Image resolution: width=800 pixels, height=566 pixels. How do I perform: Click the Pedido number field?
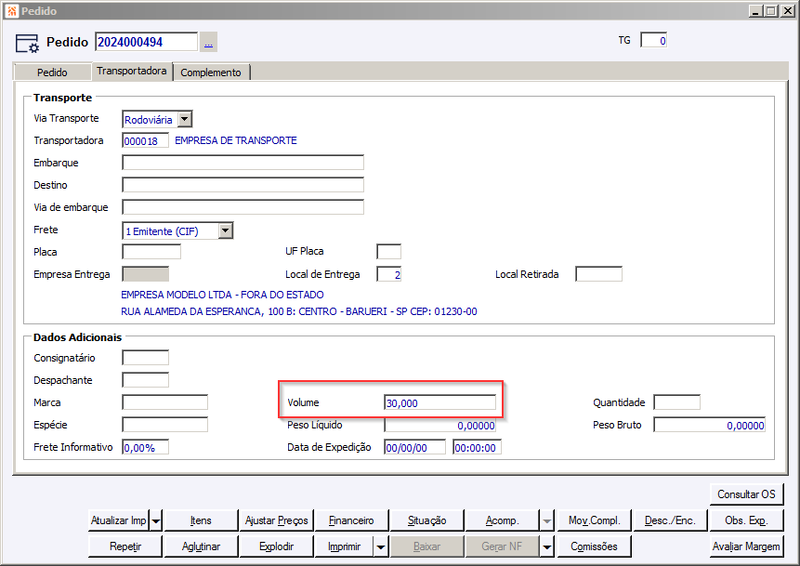coord(146,42)
